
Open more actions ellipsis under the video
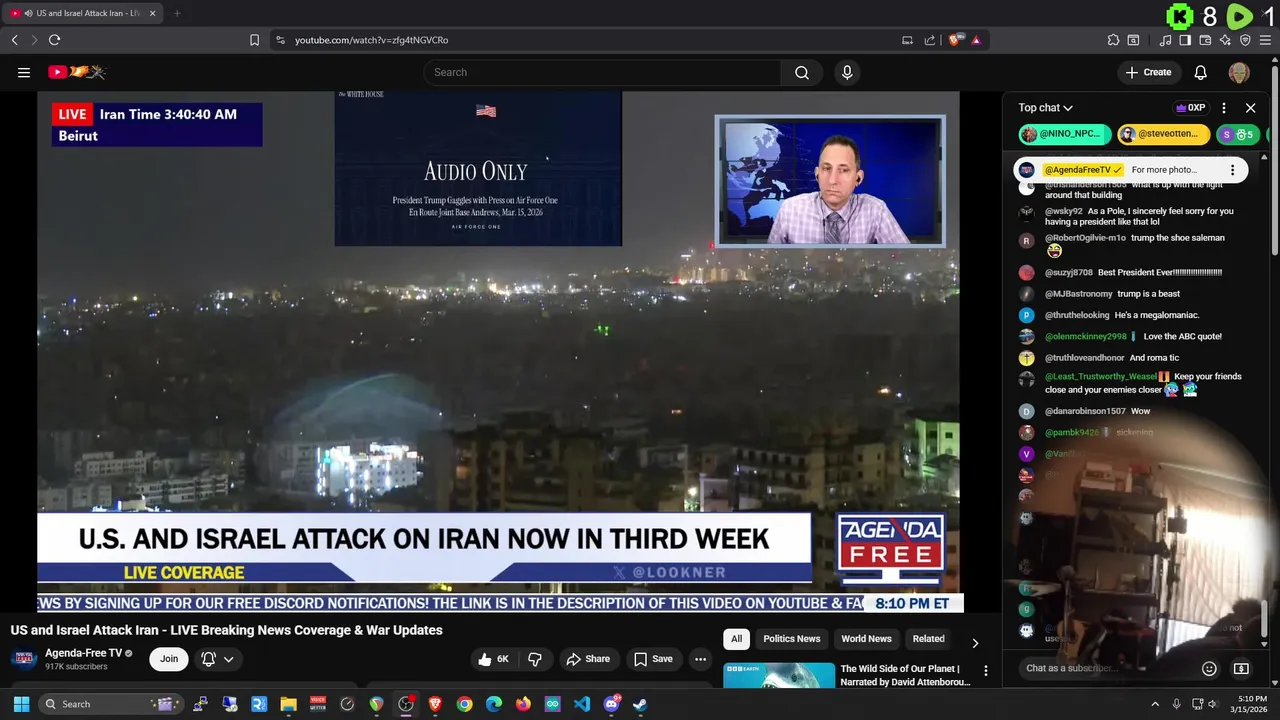coord(700,659)
